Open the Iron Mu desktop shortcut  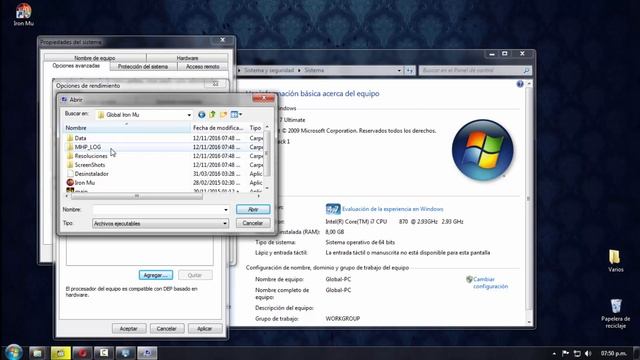pos(24,15)
